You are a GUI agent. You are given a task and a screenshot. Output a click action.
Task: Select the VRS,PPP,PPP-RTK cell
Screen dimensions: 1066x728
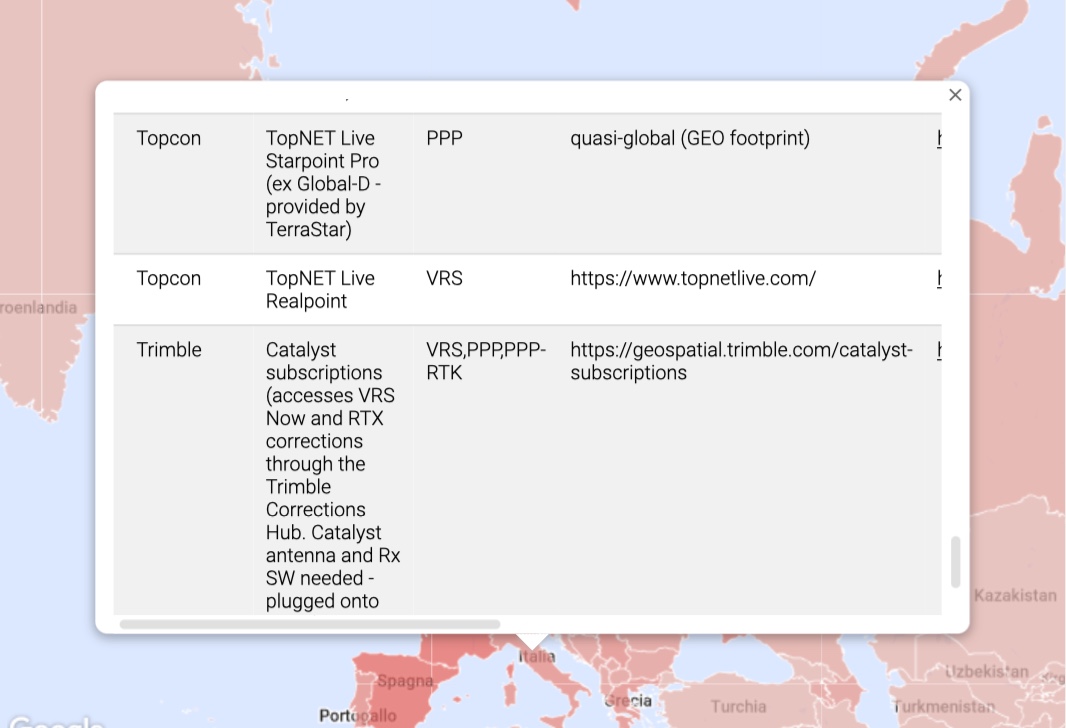485,361
